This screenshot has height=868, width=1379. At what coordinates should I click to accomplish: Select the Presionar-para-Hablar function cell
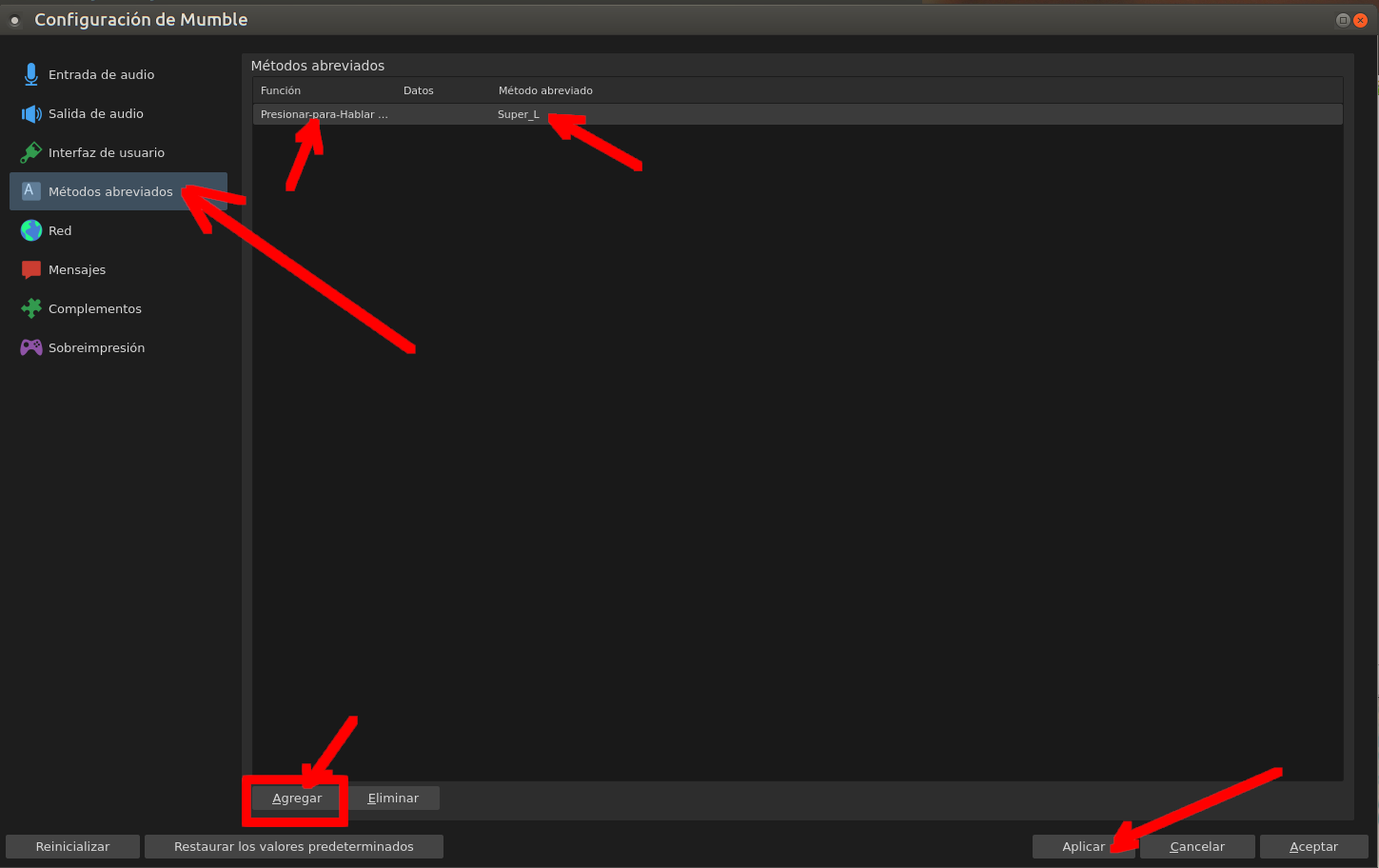click(324, 114)
